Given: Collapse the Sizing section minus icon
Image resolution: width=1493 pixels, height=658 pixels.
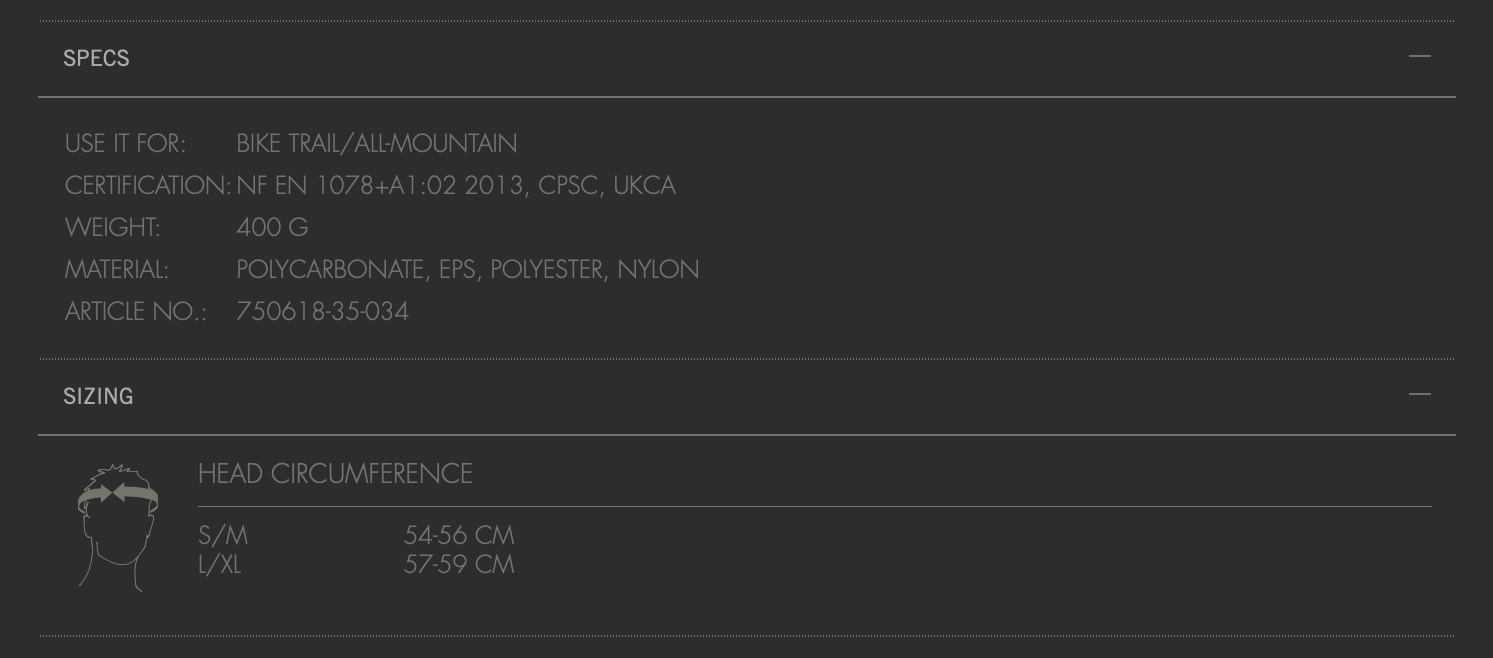Looking at the screenshot, I should click(x=1419, y=394).
